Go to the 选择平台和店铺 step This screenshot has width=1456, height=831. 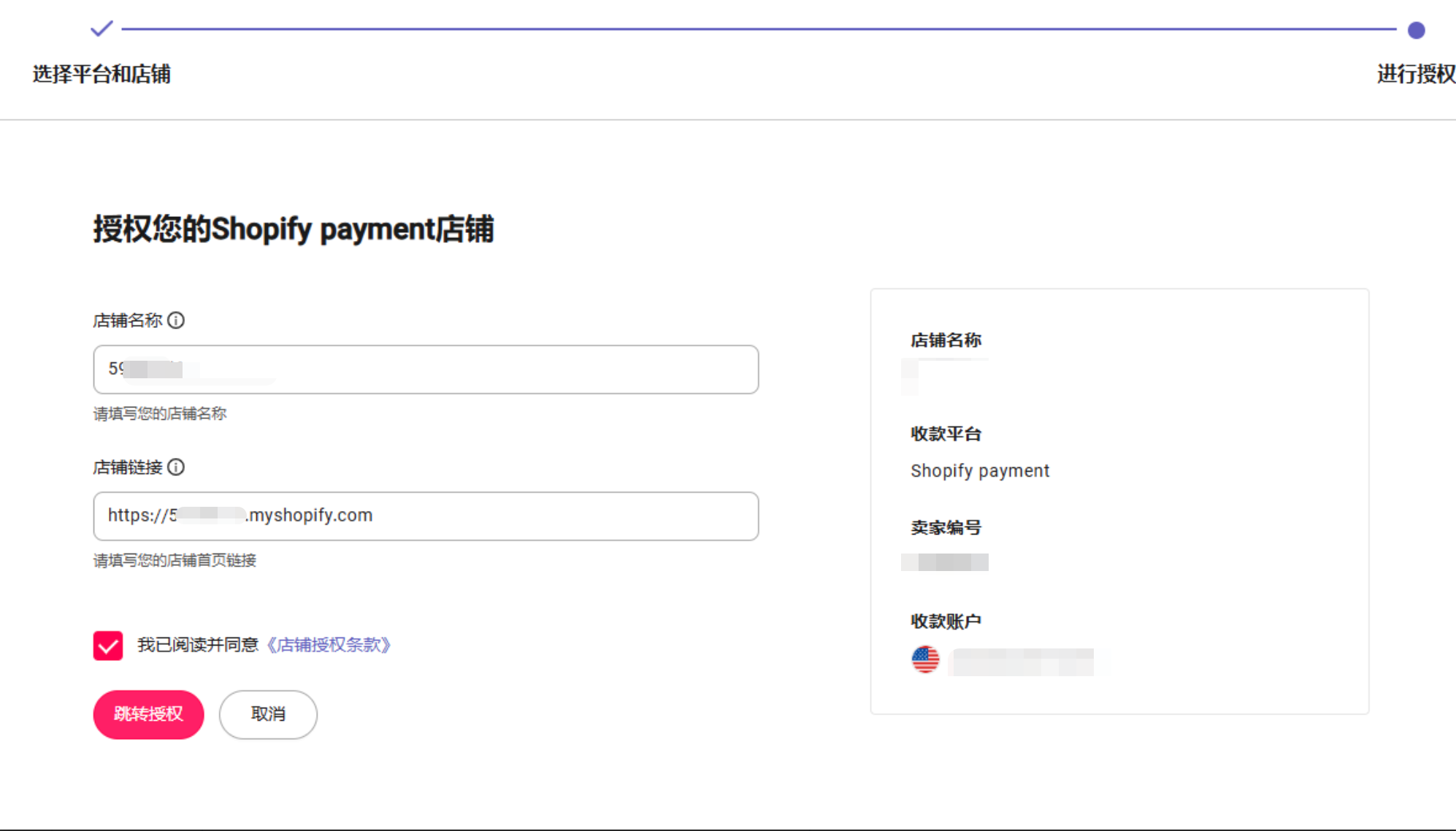(x=101, y=74)
